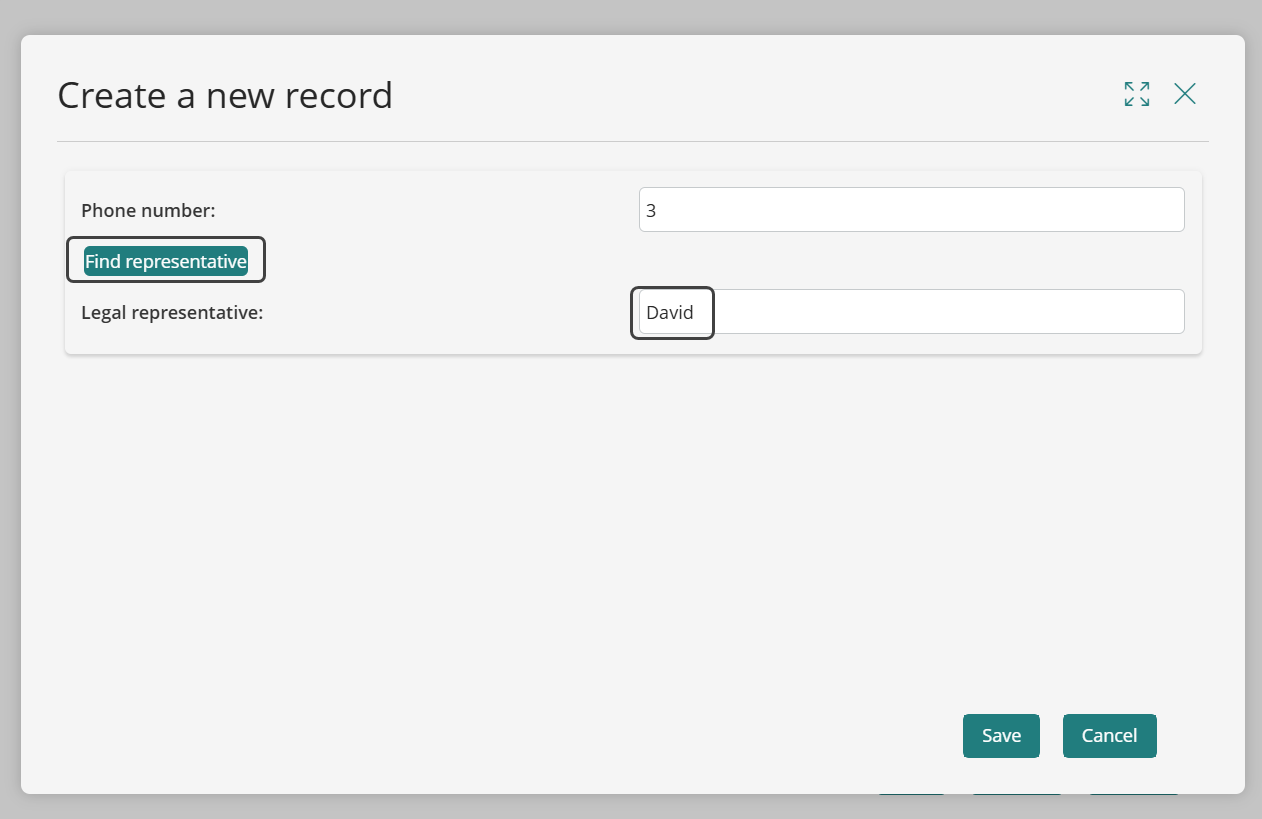
Task: Place cursor at right end of Phone number field
Action: click(x=1170, y=210)
